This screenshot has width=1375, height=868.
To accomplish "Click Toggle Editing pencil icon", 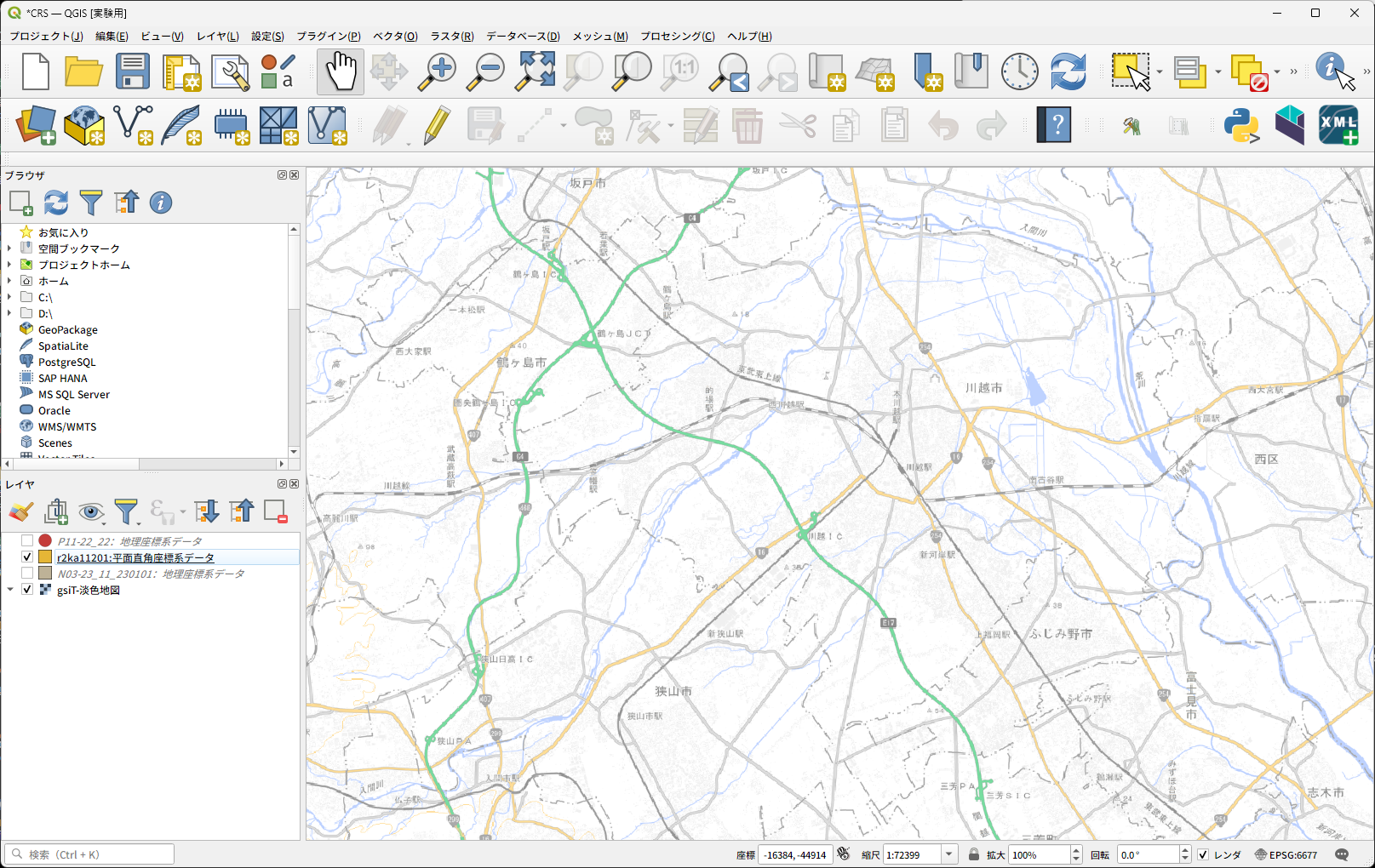I will 437,126.
